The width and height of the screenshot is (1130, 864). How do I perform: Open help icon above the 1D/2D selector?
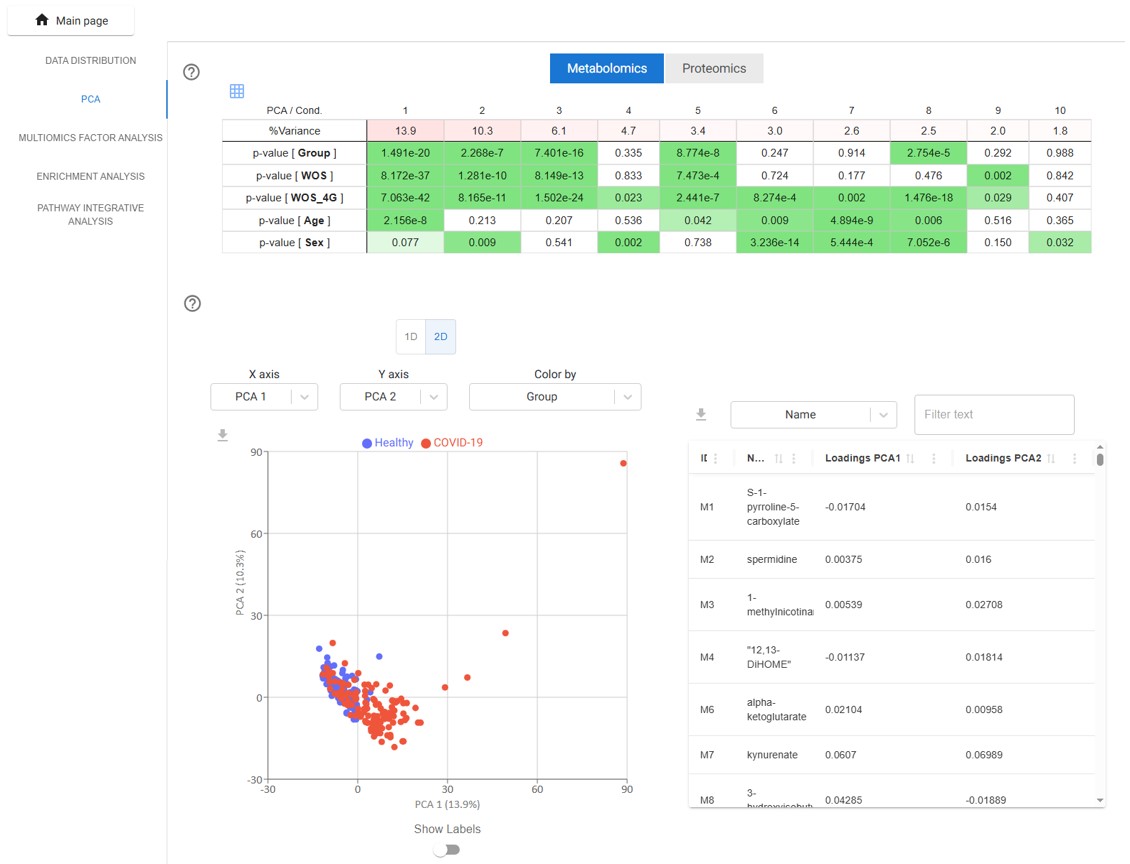(x=193, y=304)
